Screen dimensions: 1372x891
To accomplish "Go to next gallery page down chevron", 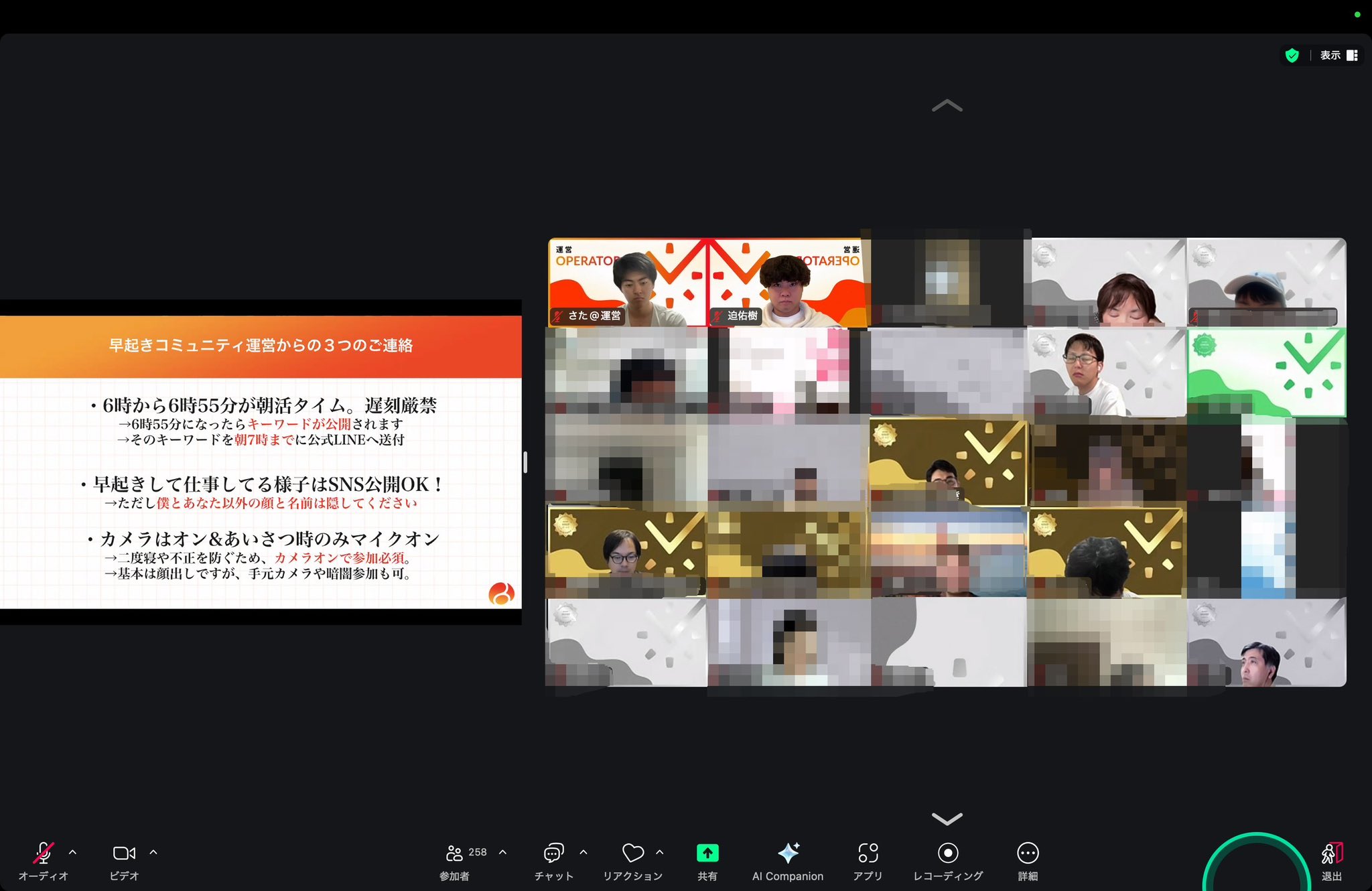I will point(947,818).
